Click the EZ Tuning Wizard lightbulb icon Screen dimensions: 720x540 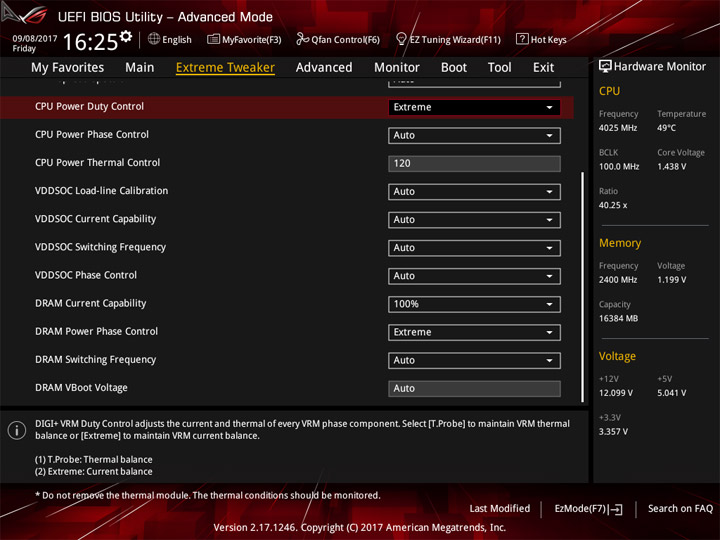(401, 39)
